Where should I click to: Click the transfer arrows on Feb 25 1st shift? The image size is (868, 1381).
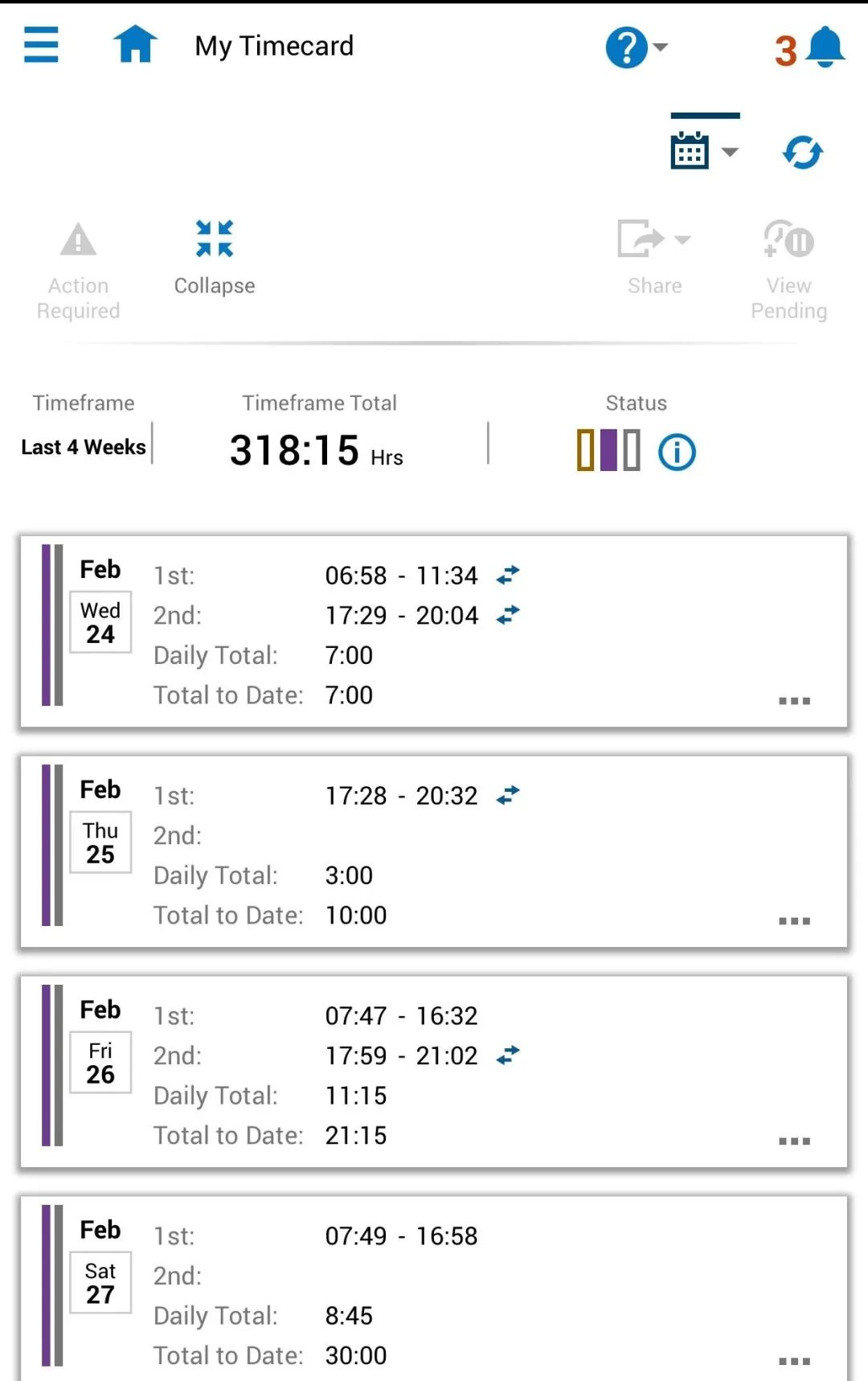click(508, 796)
